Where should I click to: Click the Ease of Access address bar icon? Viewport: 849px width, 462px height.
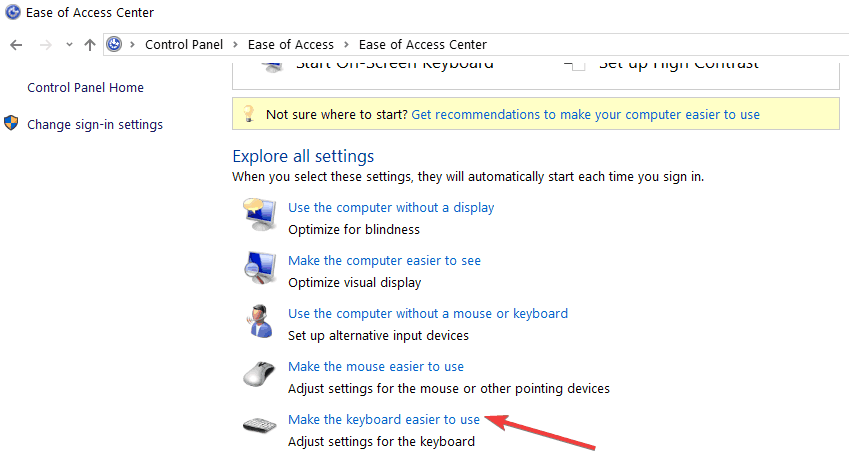click(x=114, y=44)
